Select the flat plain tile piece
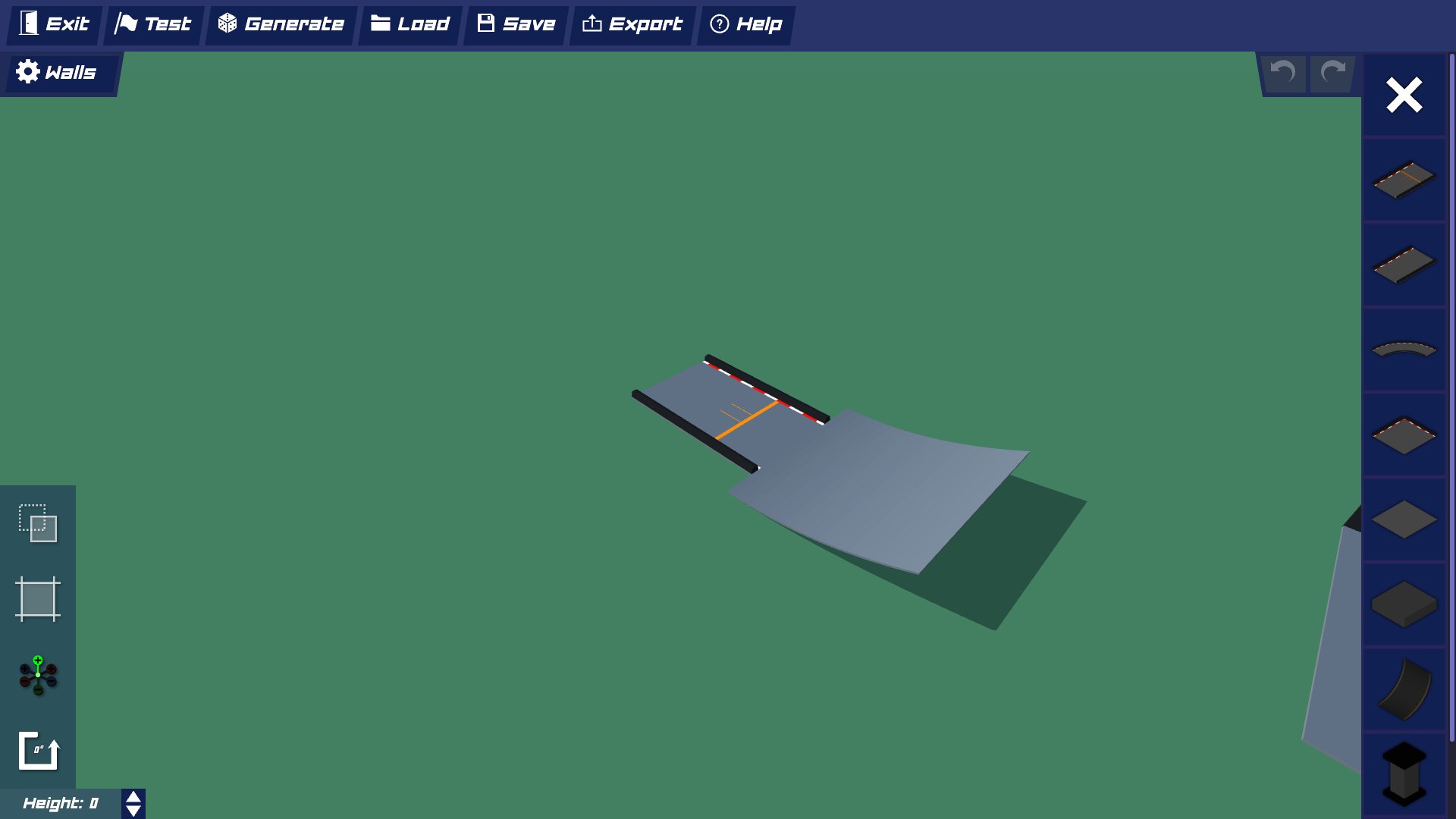1456x819 pixels. pos(1404,520)
